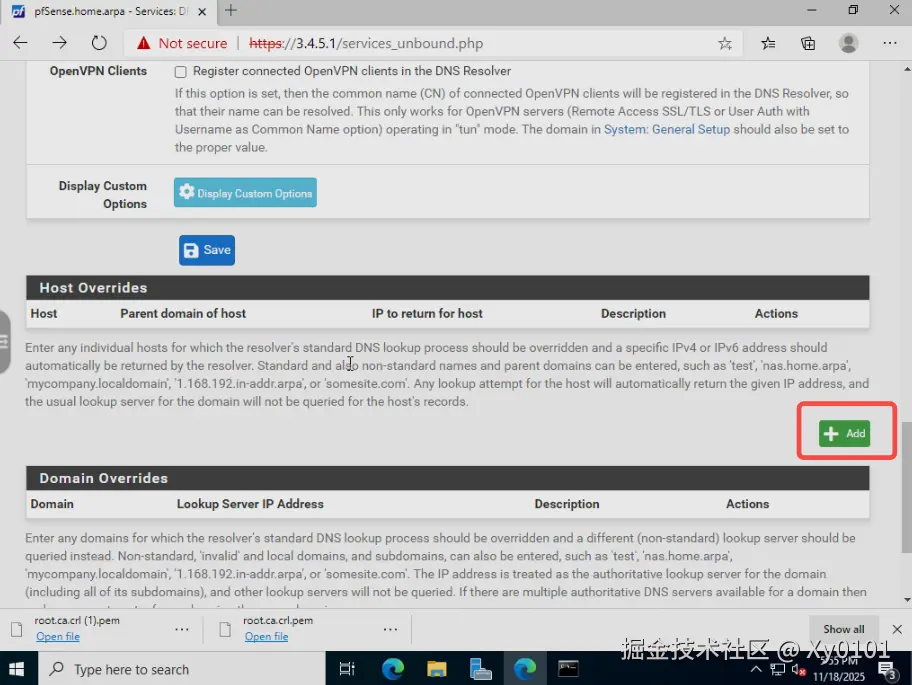Open options for root.ca.crl (1).pem download
This screenshot has height=685, width=912.
click(x=181, y=629)
